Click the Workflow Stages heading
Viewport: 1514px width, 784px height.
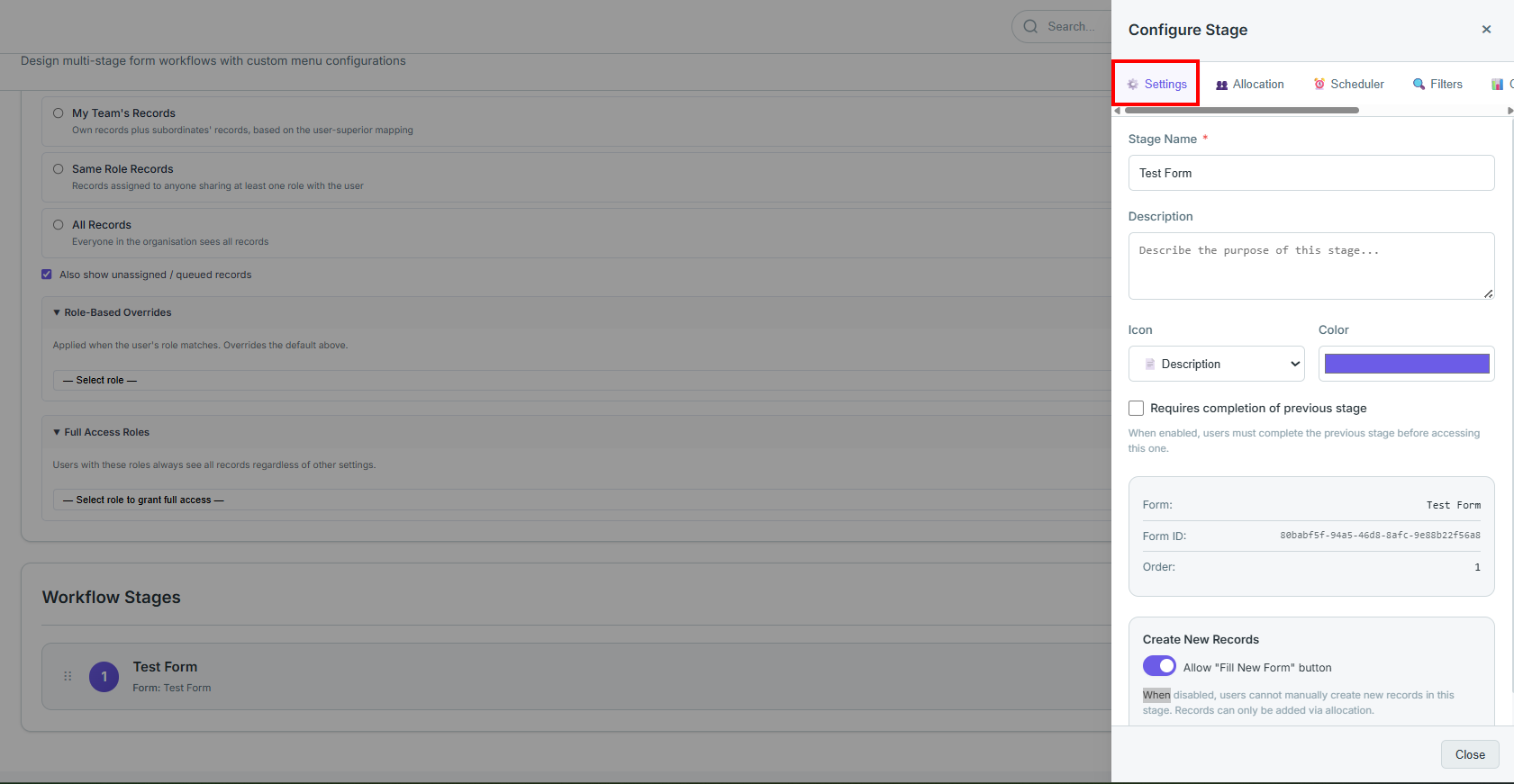pos(112,598)
